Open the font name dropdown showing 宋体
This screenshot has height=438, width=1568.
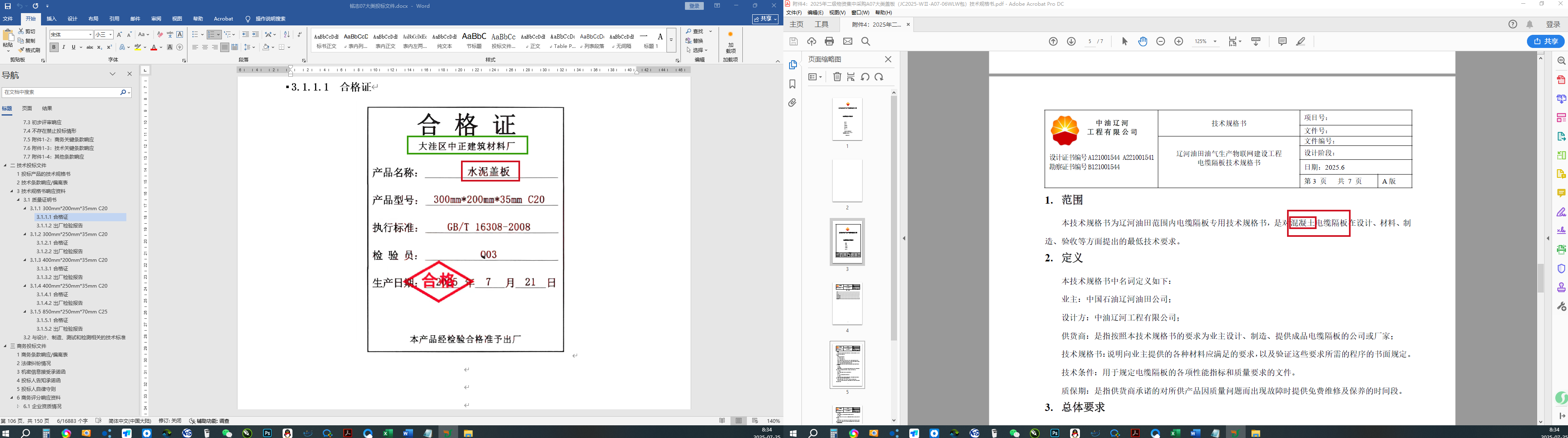coord(91,35)
